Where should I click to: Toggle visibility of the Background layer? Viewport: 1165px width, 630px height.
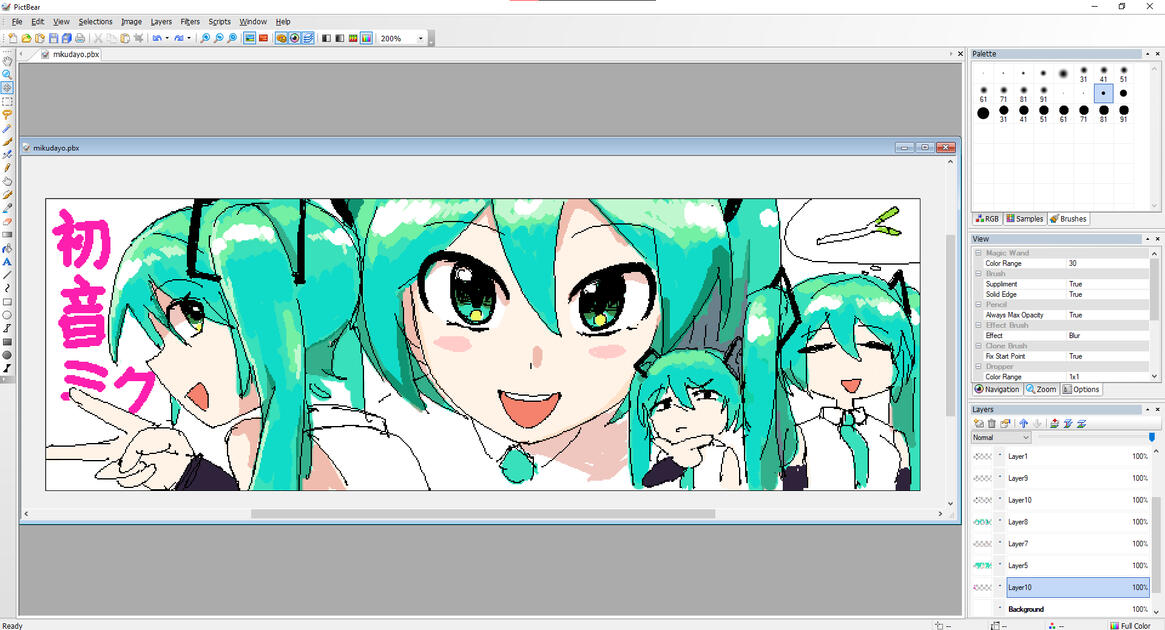[1000, 609]
